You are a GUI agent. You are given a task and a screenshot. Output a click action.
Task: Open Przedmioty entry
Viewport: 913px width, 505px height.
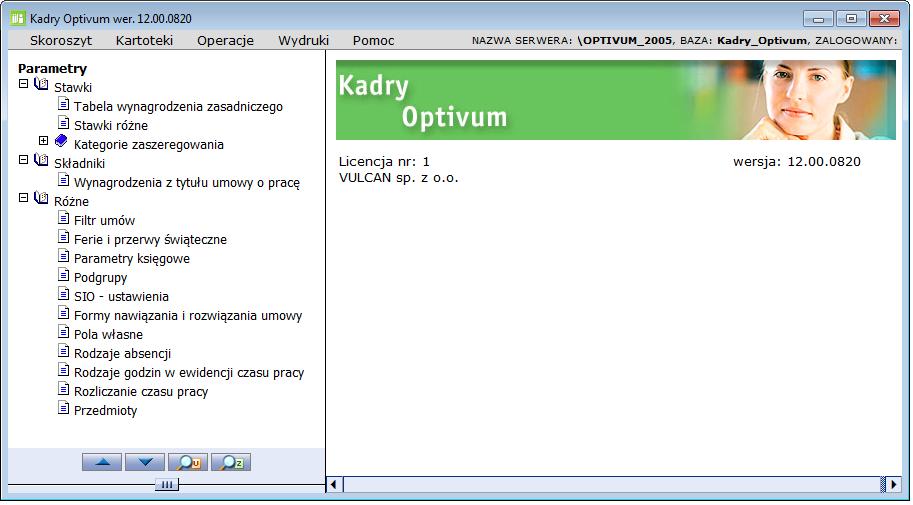click(105, 411)
